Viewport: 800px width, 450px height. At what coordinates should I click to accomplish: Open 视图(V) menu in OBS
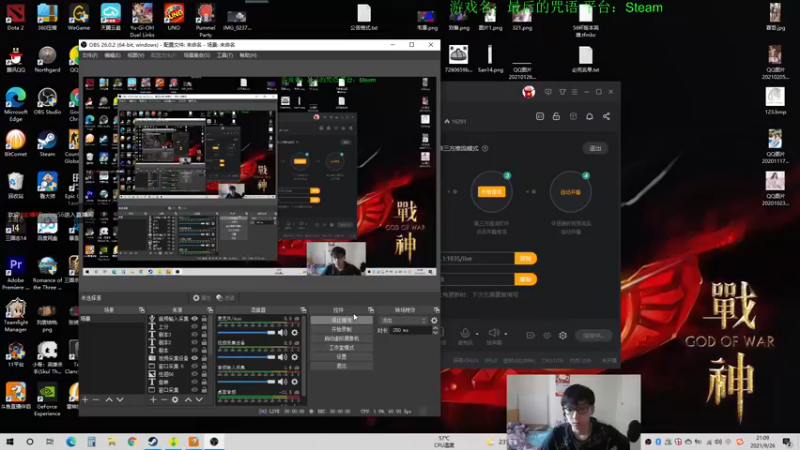pyautogui.click(x=136, y=55)
